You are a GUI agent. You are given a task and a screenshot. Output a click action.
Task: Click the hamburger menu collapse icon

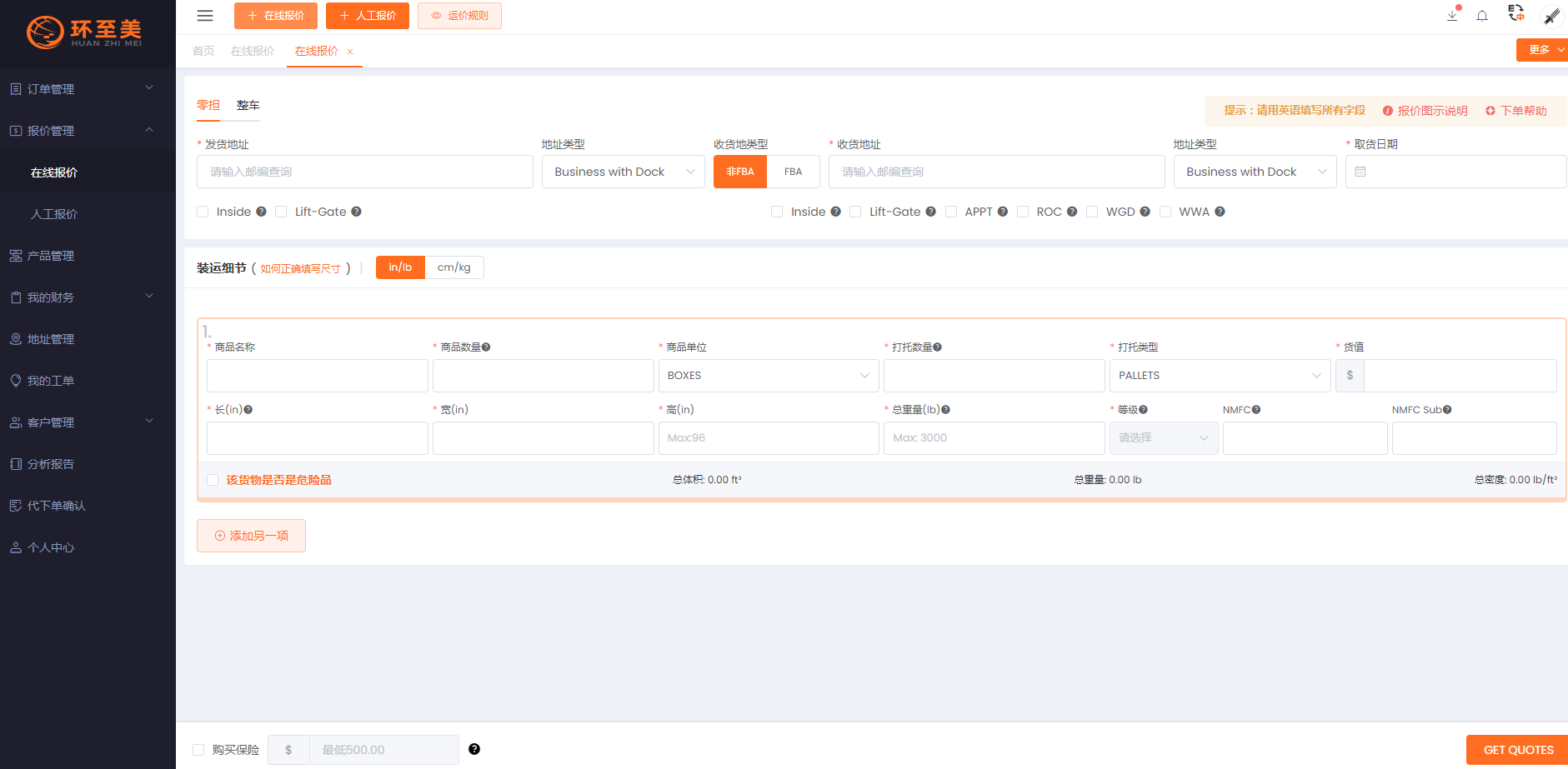coord(205,16)
